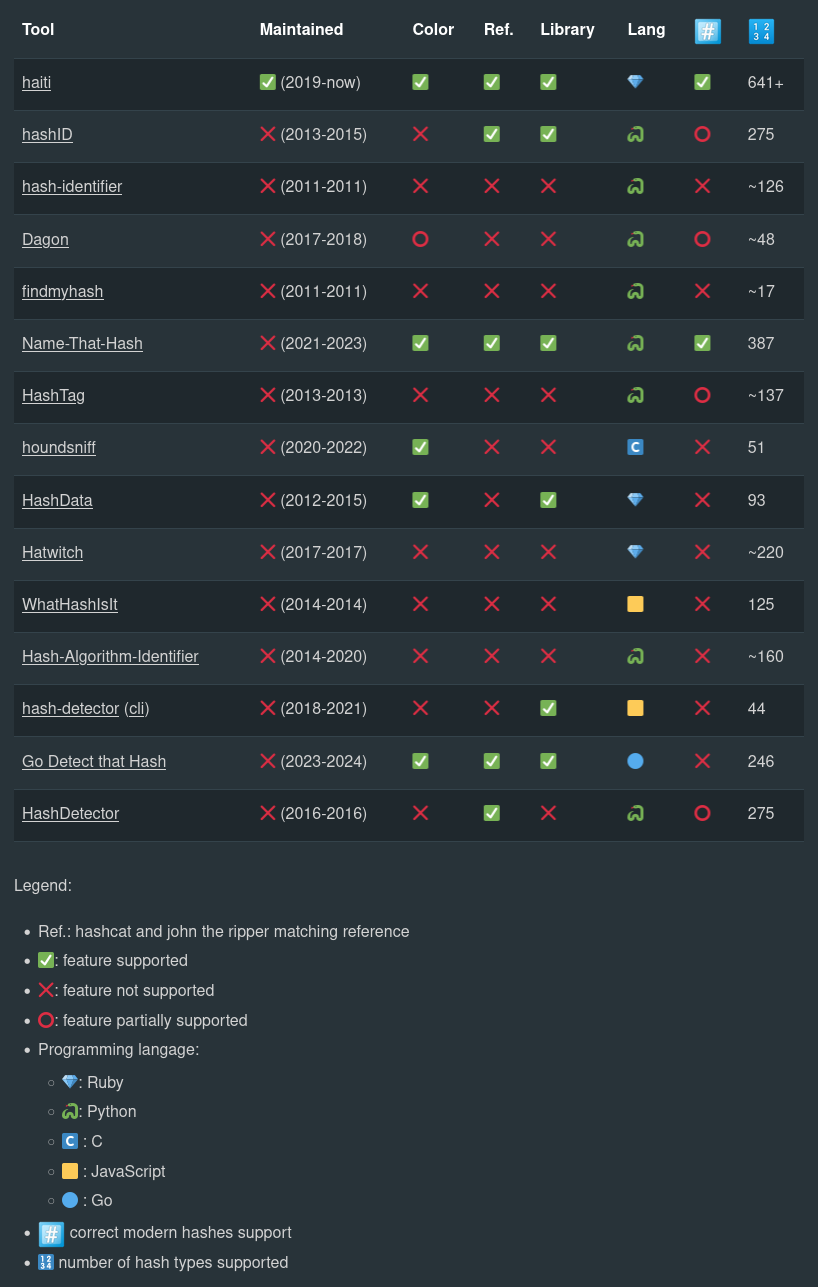Open the Name-That-Hash link

[82, 343]
